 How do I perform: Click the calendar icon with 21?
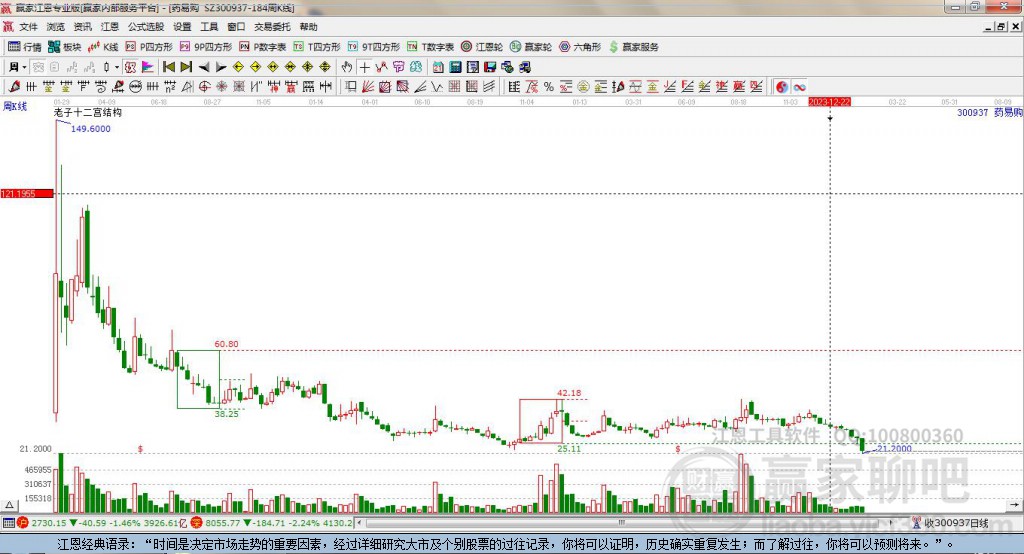438,67
